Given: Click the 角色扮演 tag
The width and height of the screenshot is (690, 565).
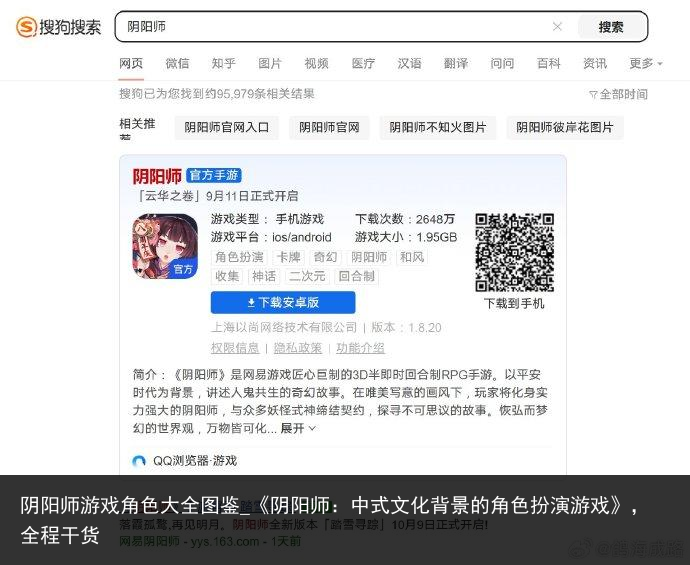Looking at the screenshot, I should 239,257.
